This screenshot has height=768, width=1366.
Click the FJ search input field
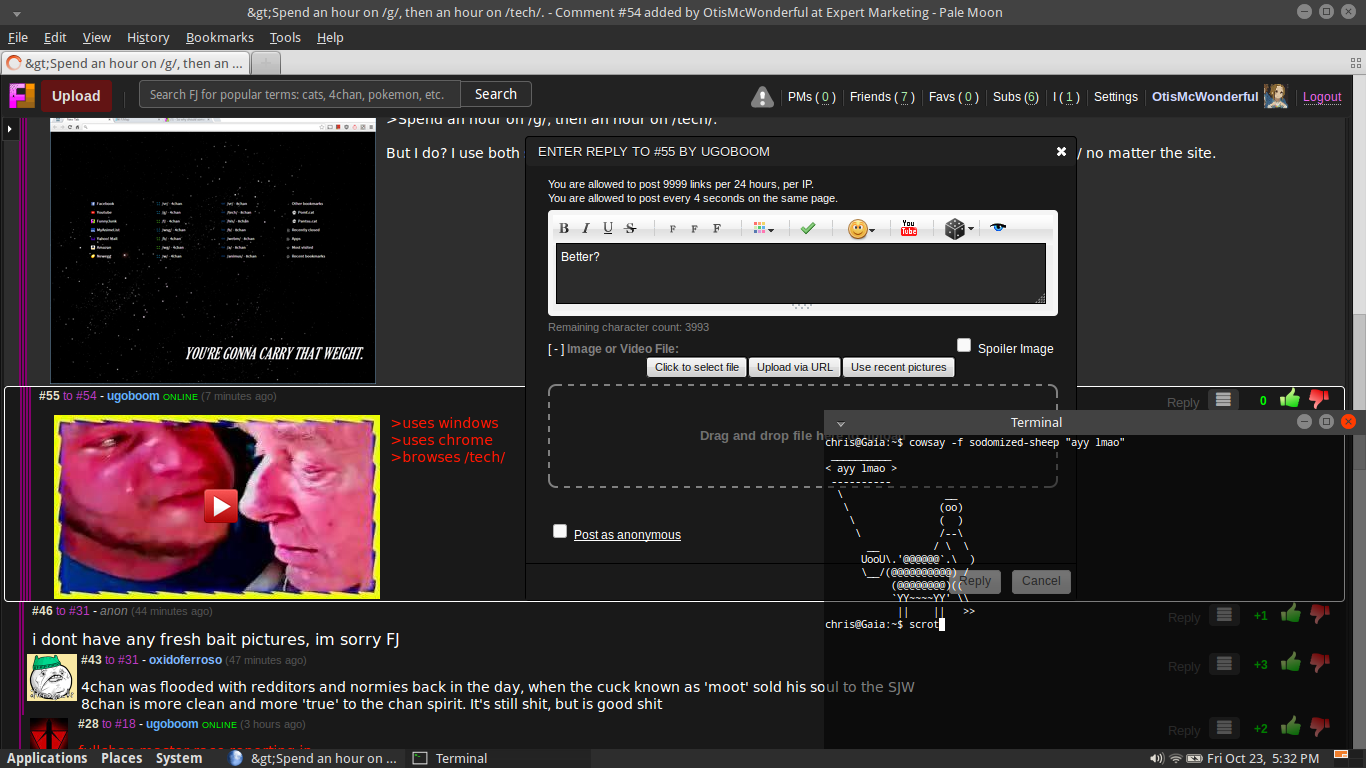[300, 95]
